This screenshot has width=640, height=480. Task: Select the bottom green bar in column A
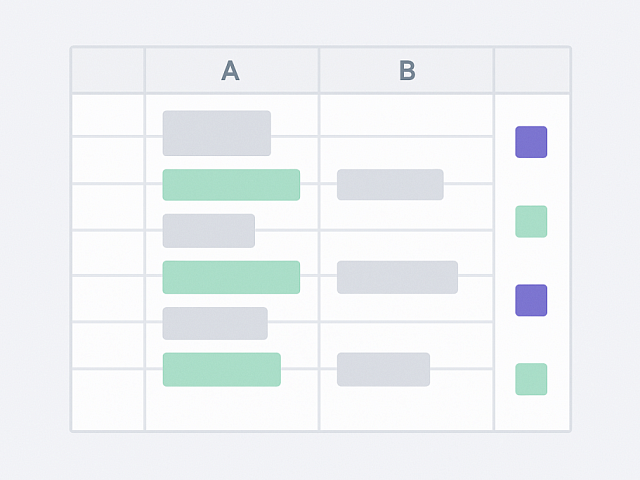[x=221, y=369]
